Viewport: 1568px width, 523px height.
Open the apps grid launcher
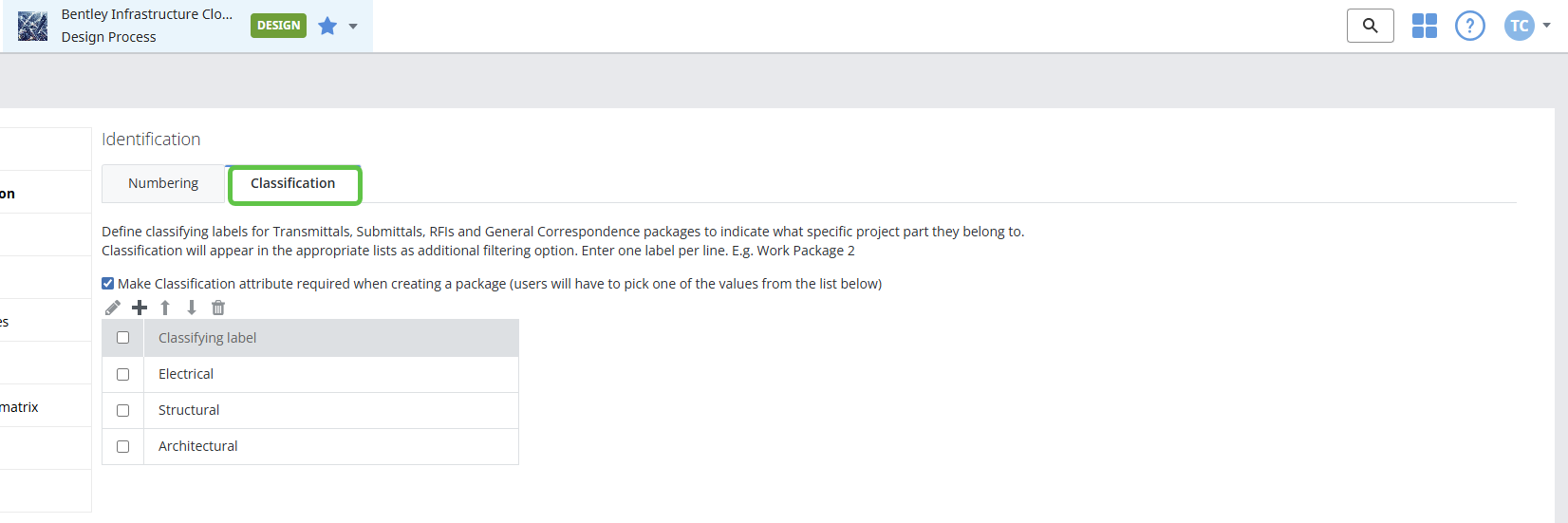pyautogui.click(x=1424, y=26)
